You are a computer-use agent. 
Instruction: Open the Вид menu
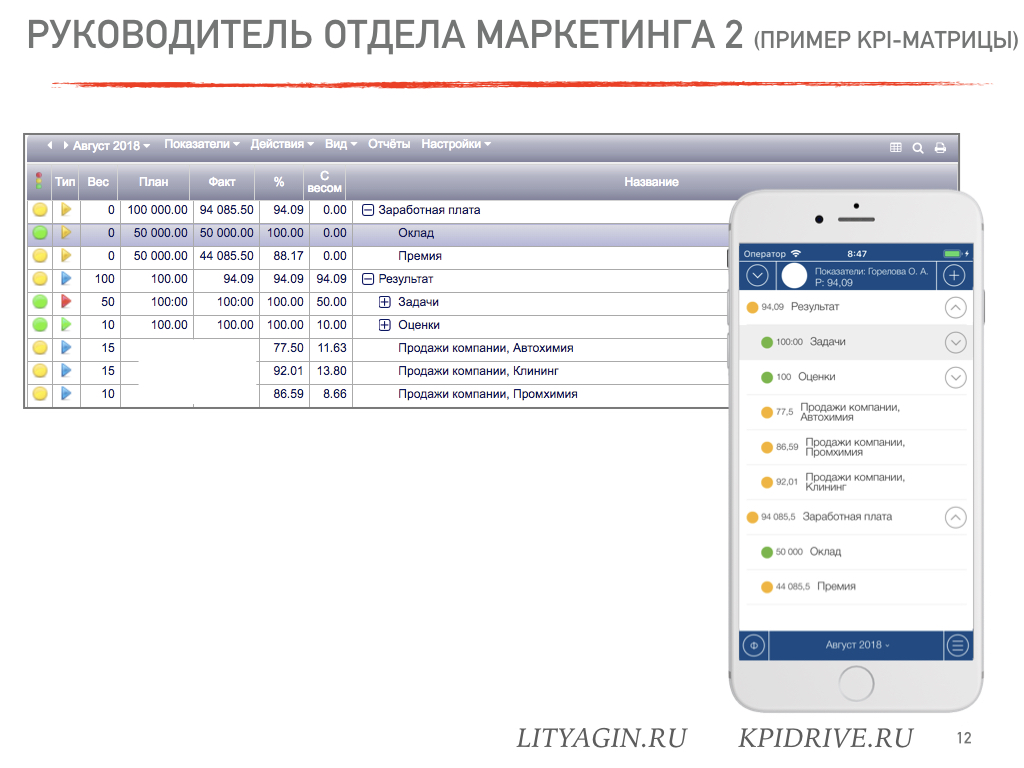tap(341, 144)
